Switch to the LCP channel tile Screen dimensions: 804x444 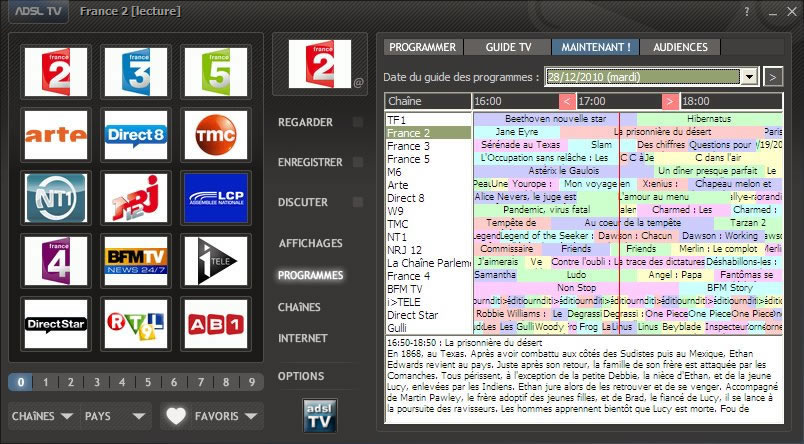(x=216, y=198)
